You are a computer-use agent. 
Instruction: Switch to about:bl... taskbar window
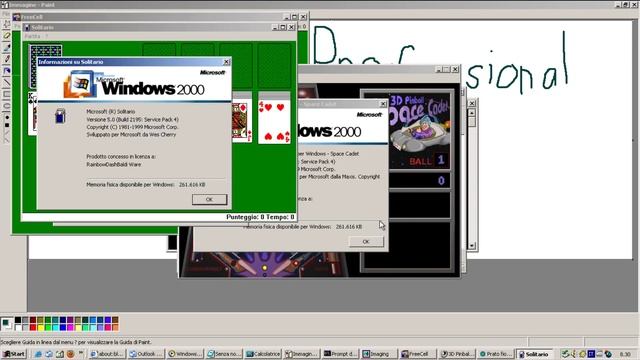click(107, 354)
